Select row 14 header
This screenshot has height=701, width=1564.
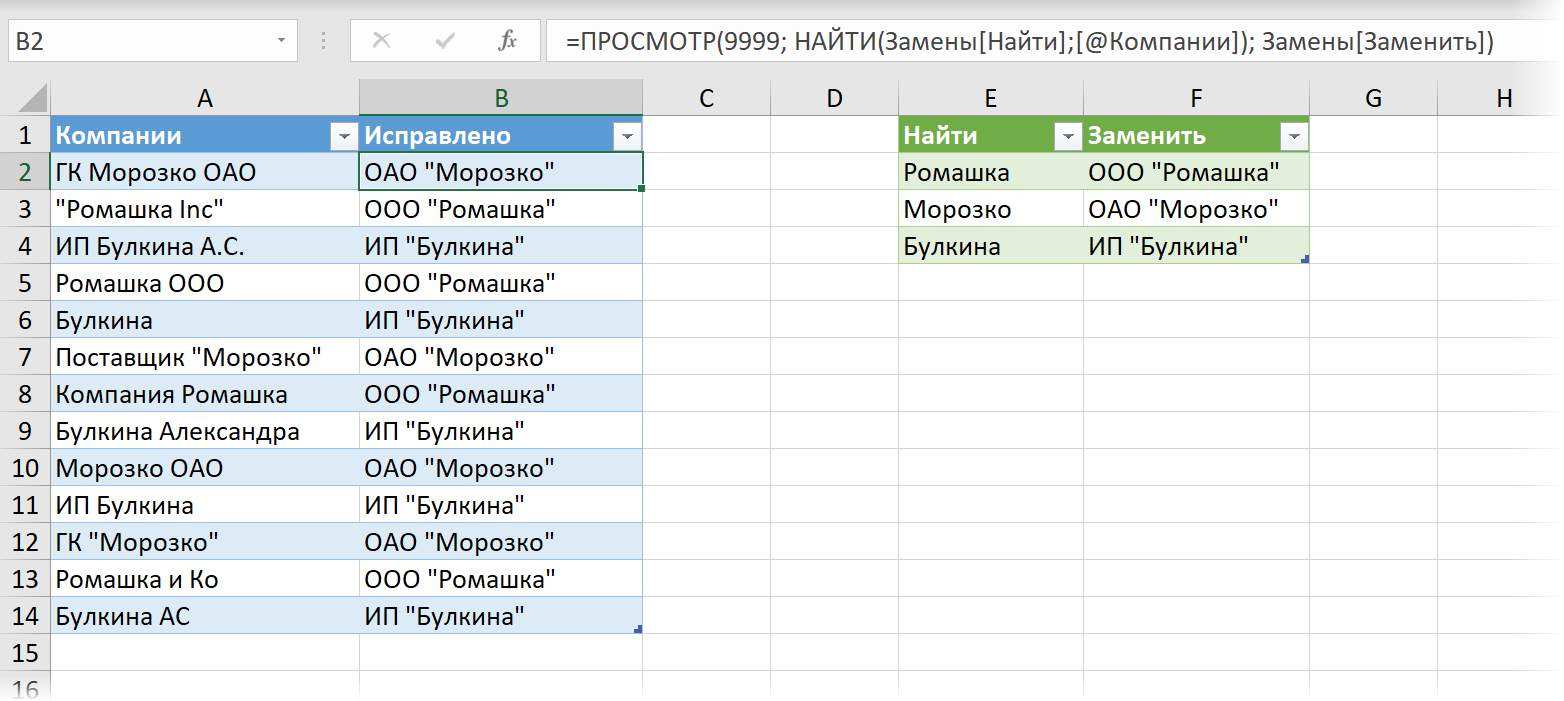coord(25,616)
